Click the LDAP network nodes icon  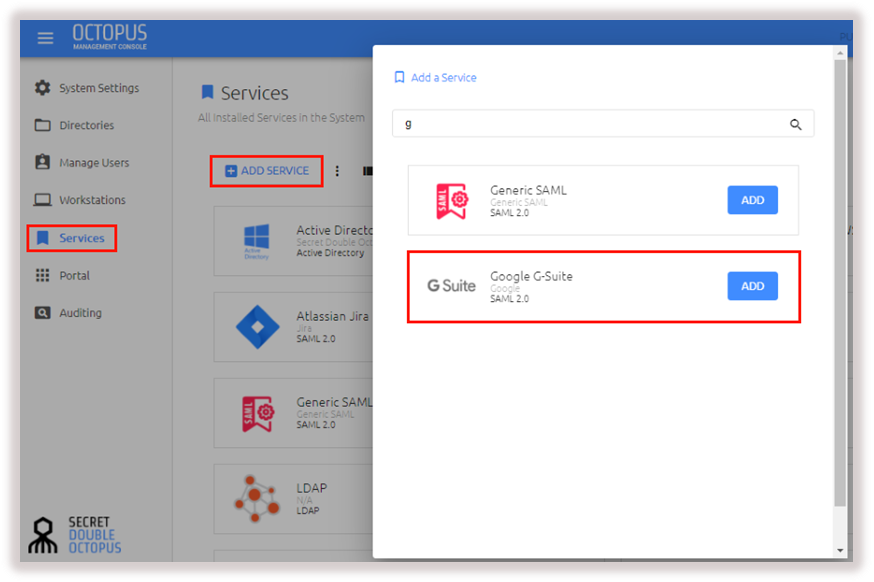256,498
